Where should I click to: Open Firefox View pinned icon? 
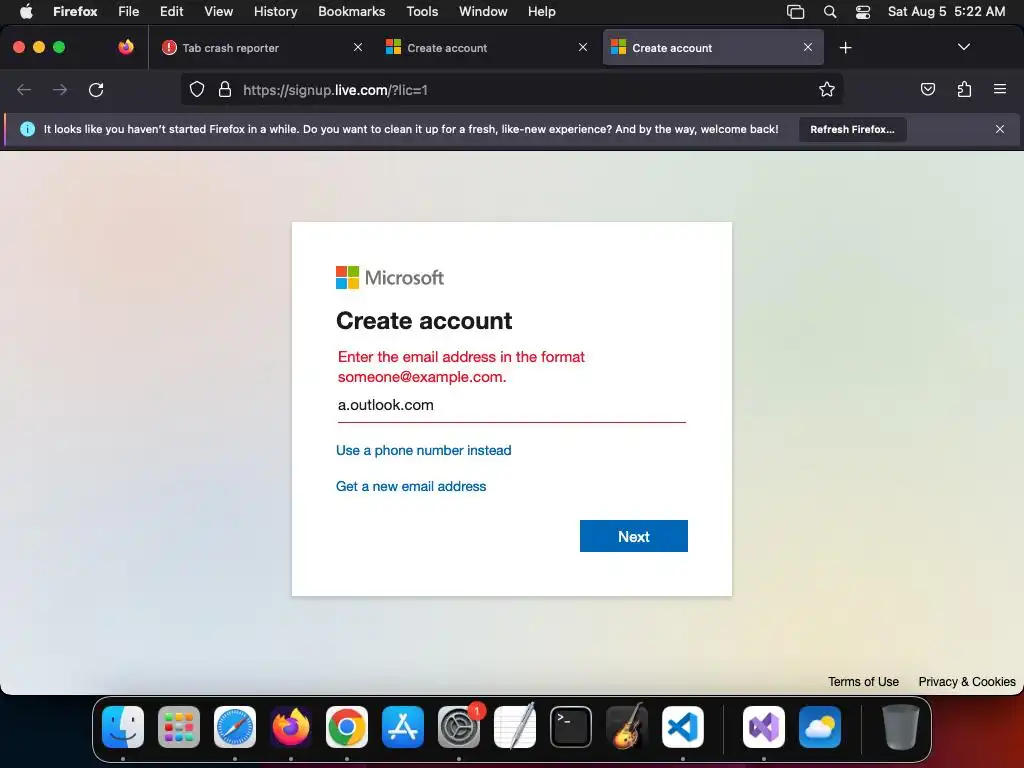(126, 47)
